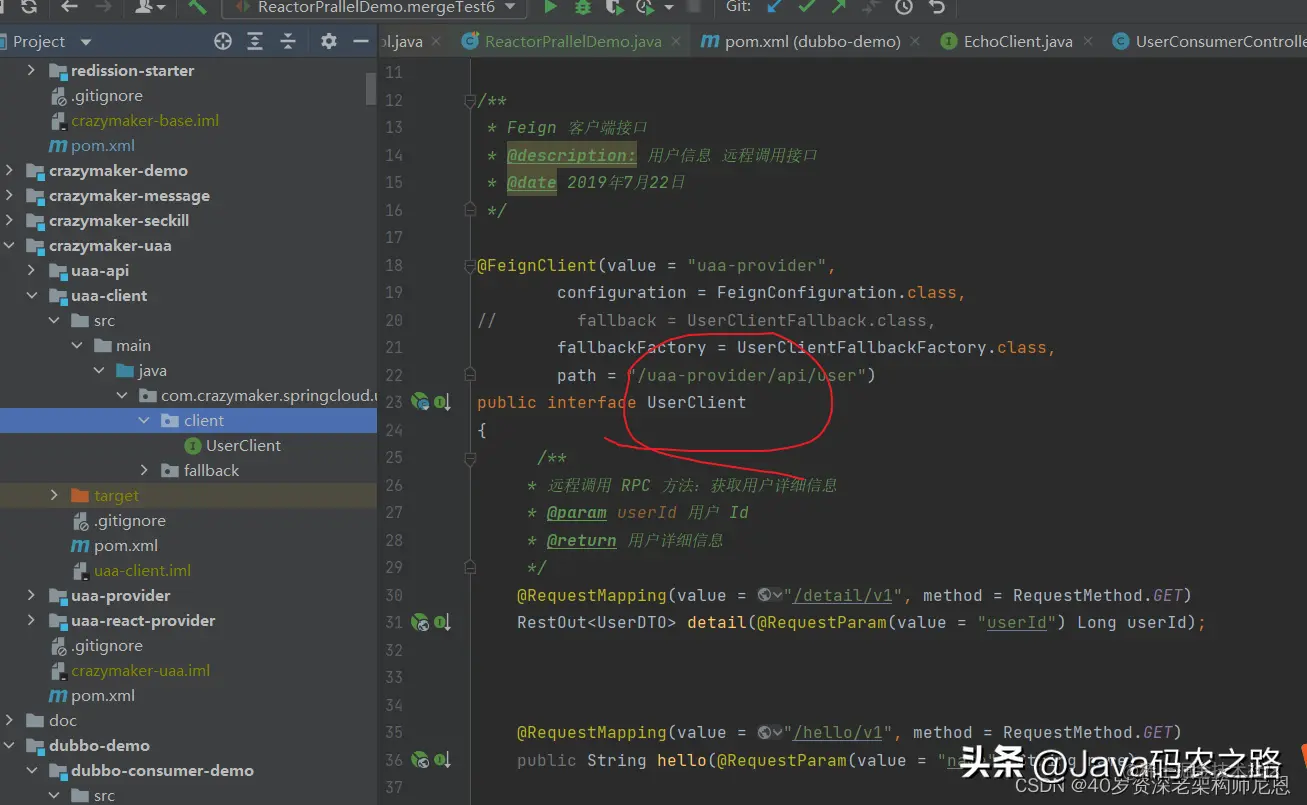Expand the uaa-provider module

[31, 596]
